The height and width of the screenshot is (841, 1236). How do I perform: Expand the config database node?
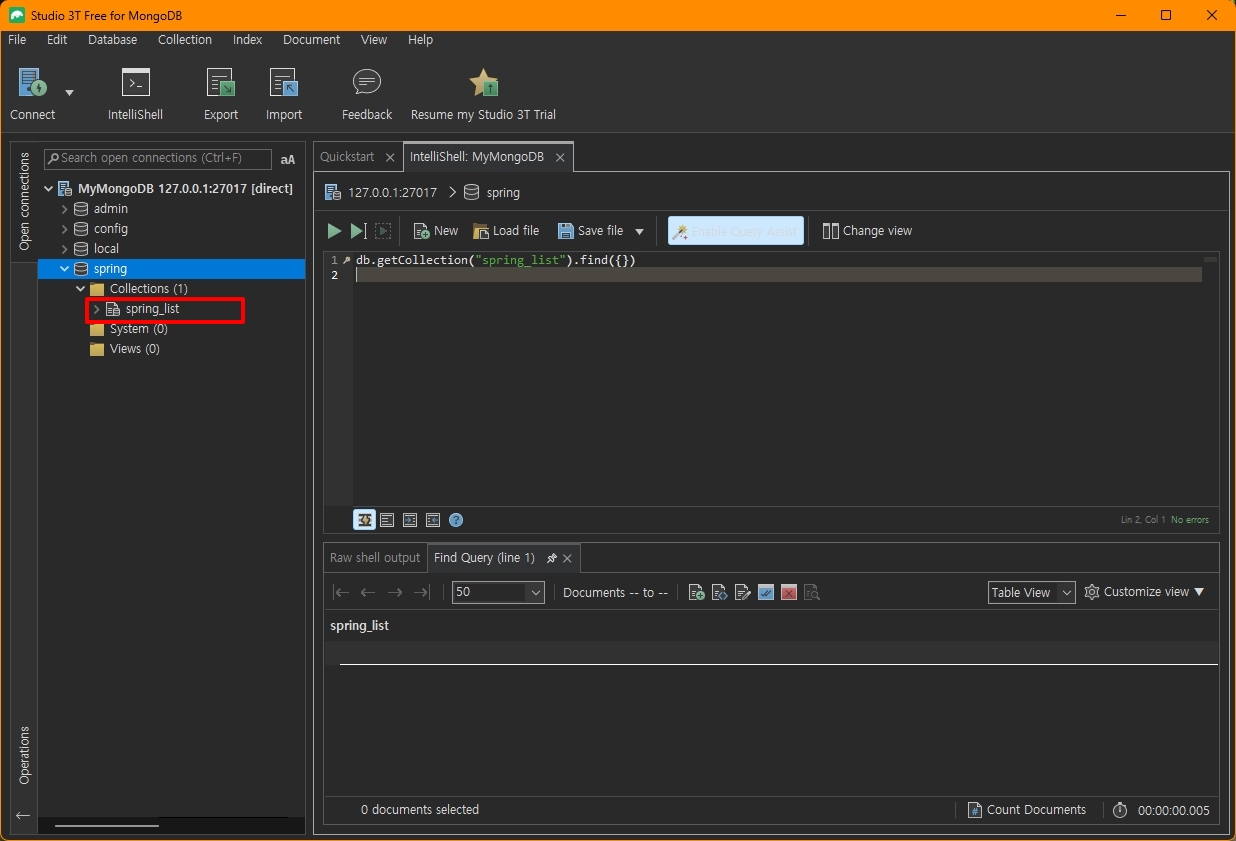pos(65,229)
